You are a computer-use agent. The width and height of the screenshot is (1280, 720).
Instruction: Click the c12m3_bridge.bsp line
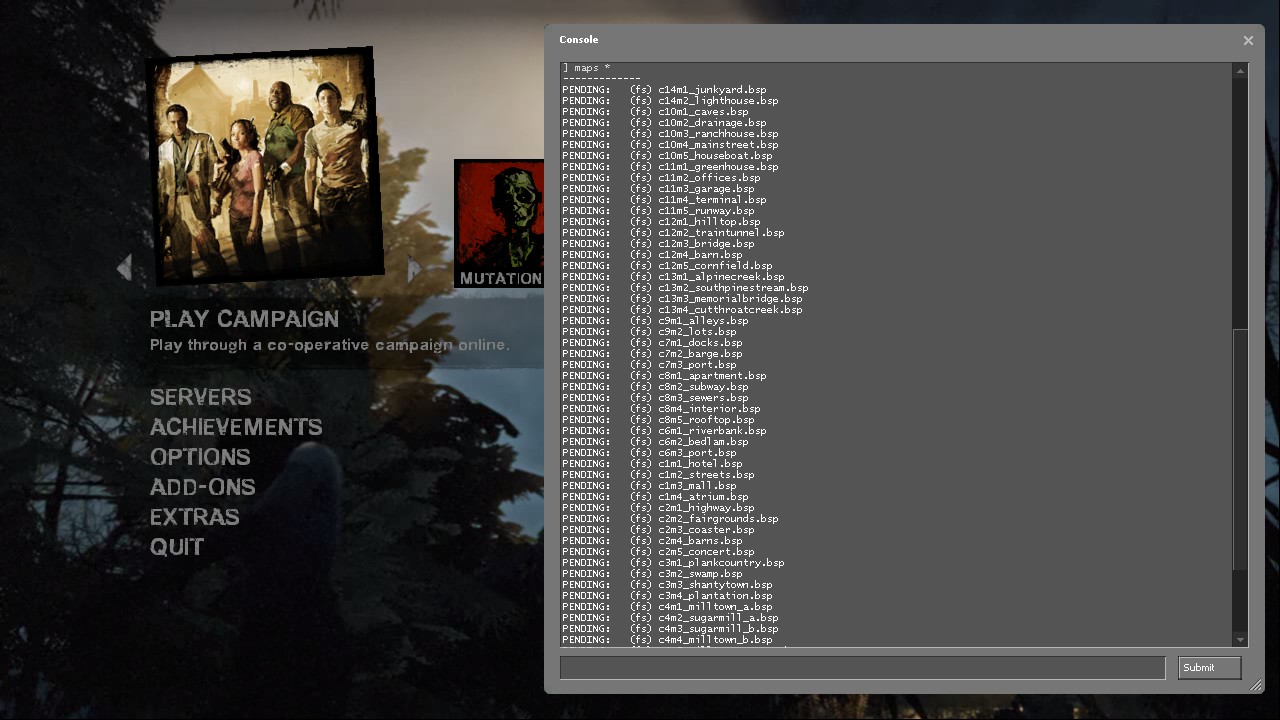(658, 244)
